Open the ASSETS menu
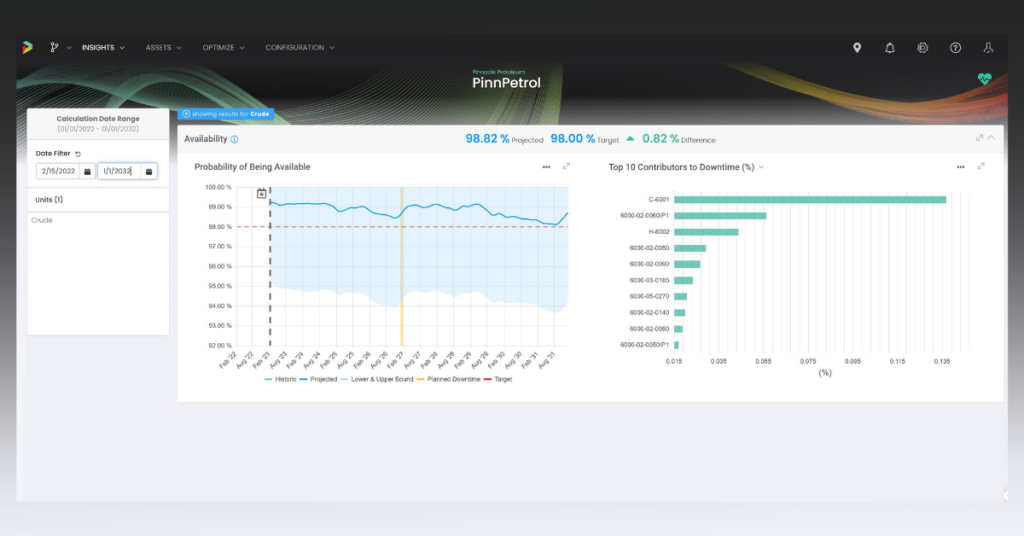 pyautogui.click(x=163, y=48)
